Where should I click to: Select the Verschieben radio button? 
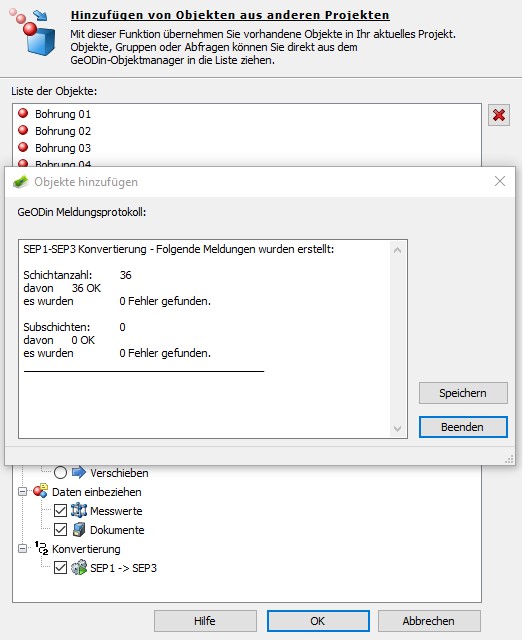60,473
